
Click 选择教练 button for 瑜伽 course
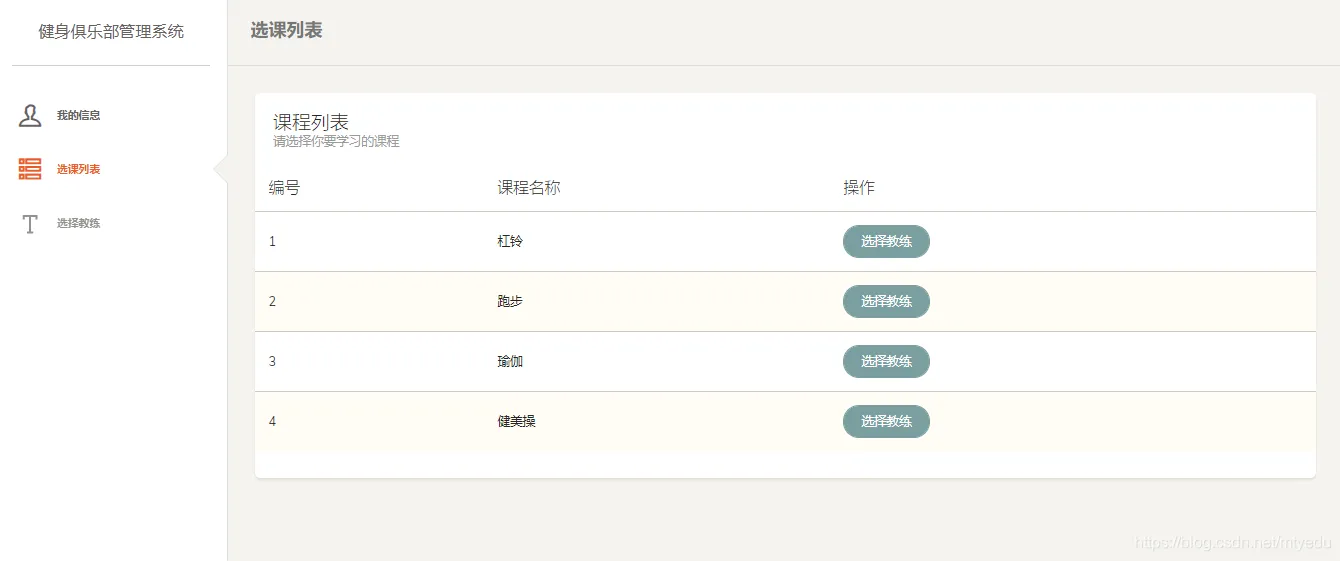[886, 361]
